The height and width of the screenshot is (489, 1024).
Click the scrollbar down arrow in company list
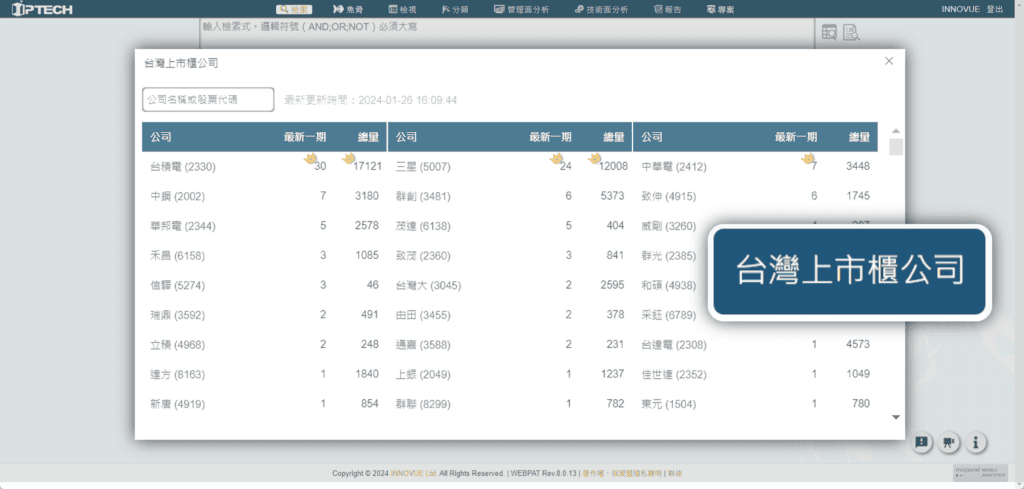pos(895,417)
